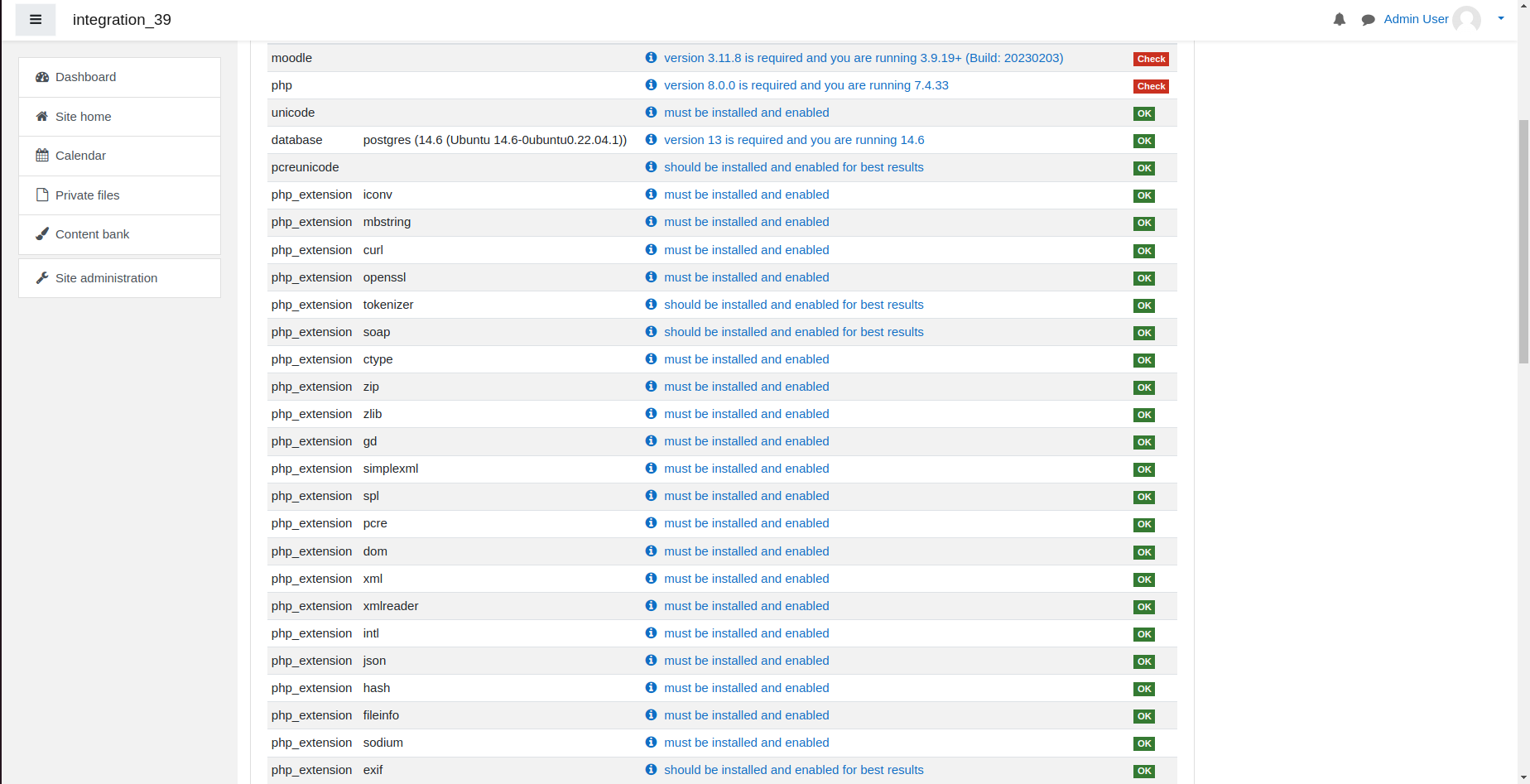Open the notifications bell icon

click(x=1340, y=19)
